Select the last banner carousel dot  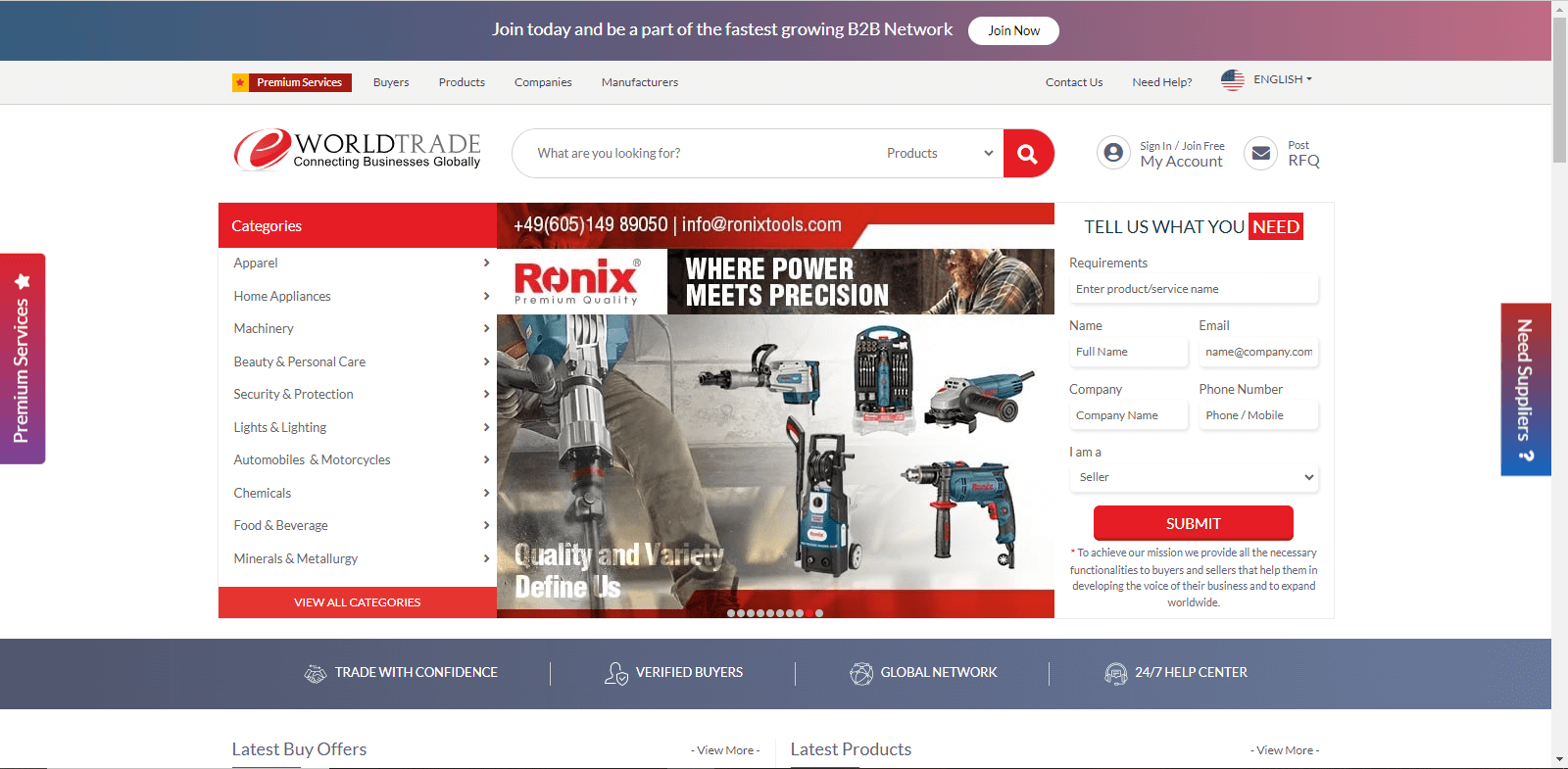819,613
